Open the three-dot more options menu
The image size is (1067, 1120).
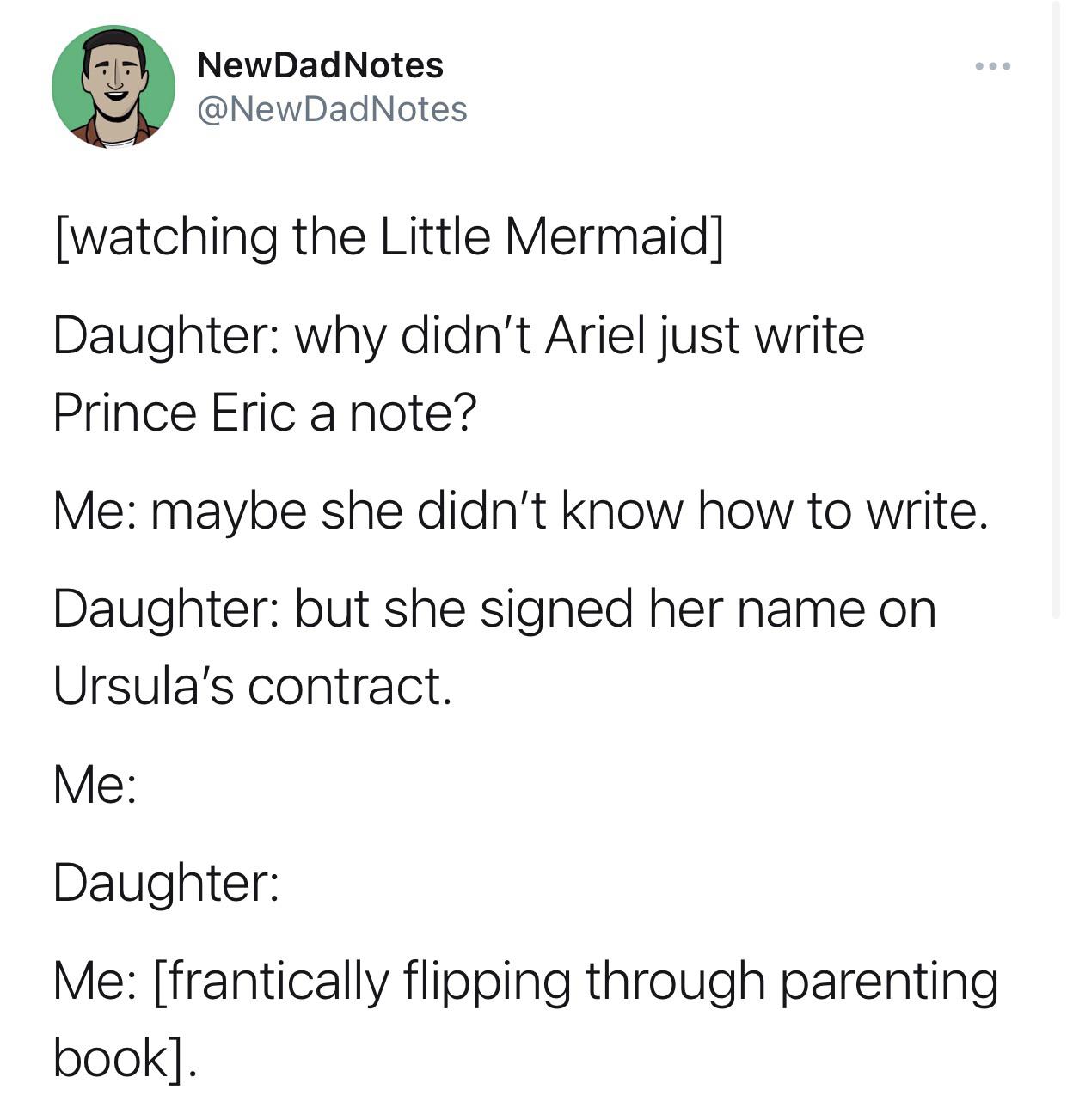point(993,66)
